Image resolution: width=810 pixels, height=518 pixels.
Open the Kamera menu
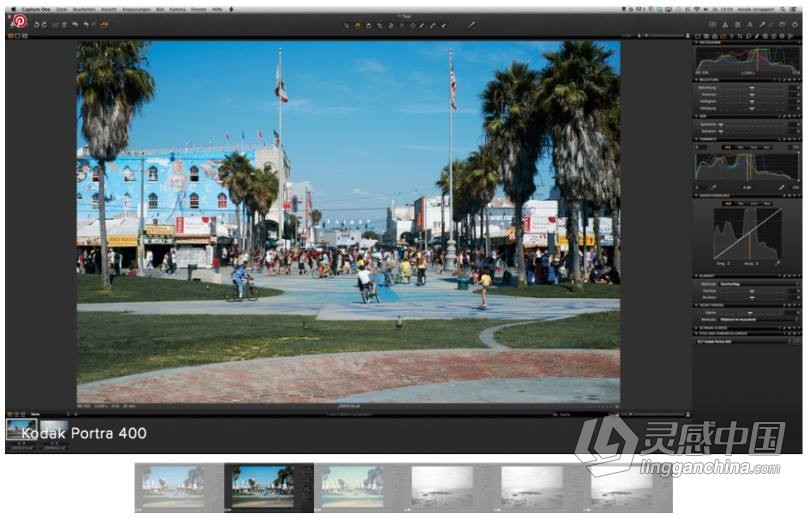(177, 9)
